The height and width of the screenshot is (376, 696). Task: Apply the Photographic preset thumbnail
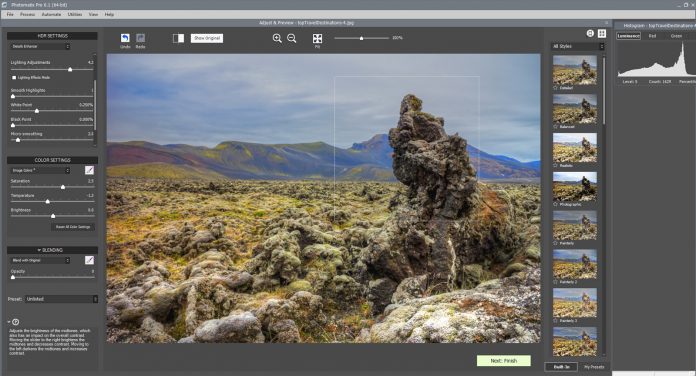tap(575, 186)
